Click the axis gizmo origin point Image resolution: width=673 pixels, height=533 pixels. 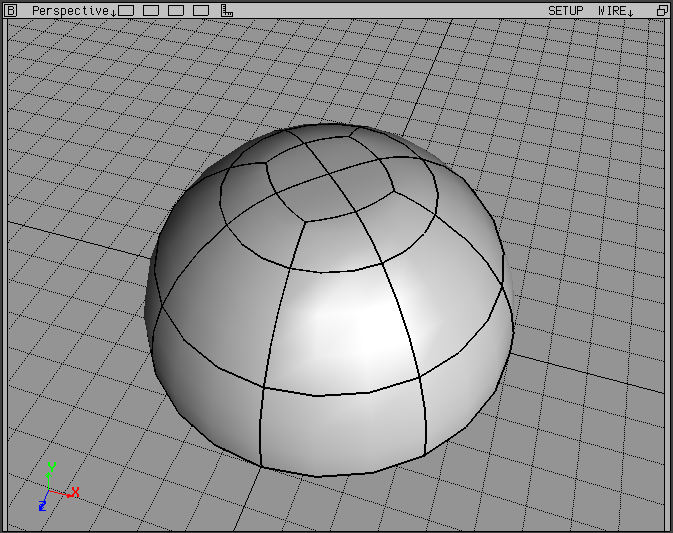pos(49,490)
